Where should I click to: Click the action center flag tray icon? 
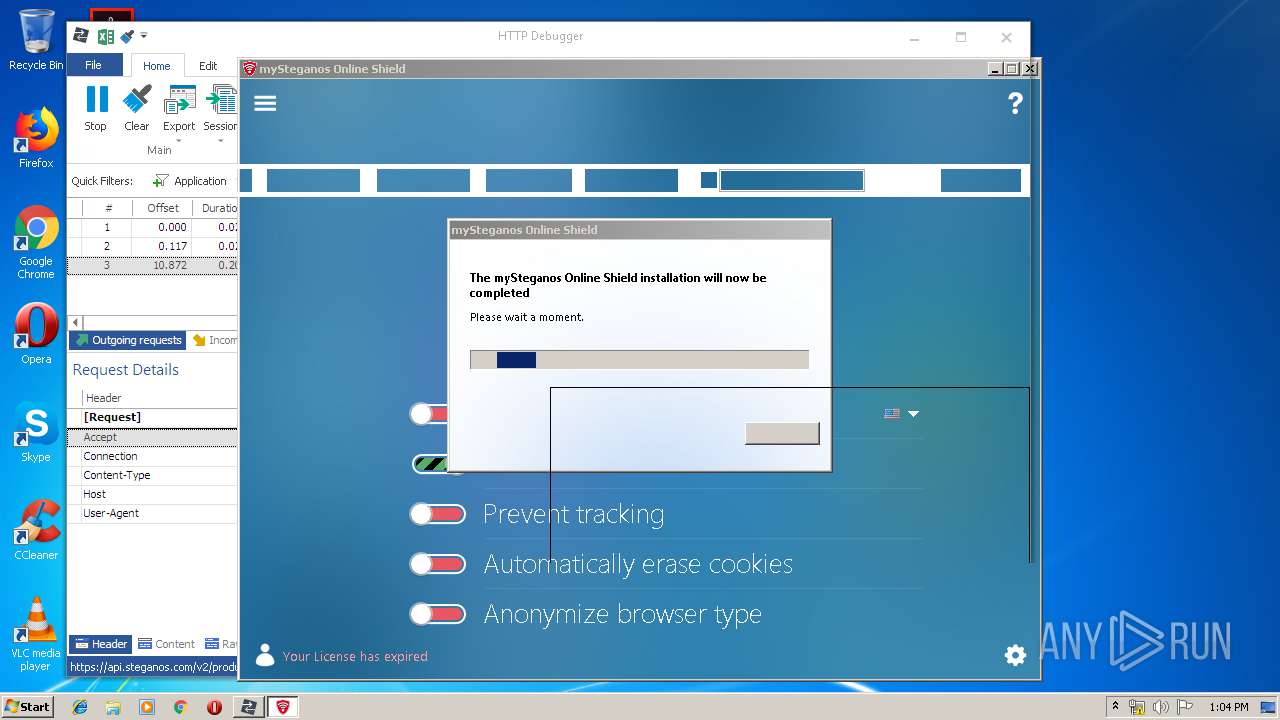pos(1184,707)
